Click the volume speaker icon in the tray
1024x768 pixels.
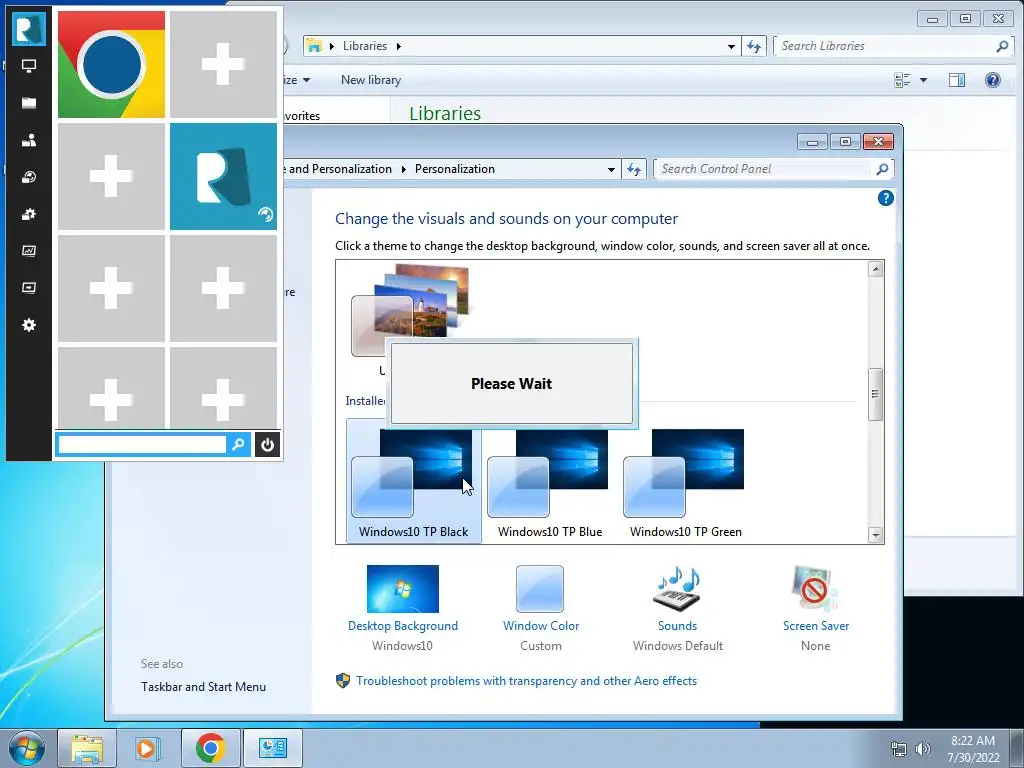[x=923, y=749]
